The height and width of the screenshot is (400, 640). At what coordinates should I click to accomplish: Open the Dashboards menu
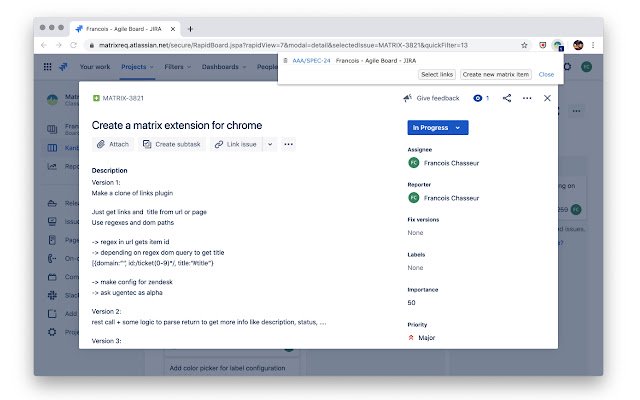coord(224,67)
